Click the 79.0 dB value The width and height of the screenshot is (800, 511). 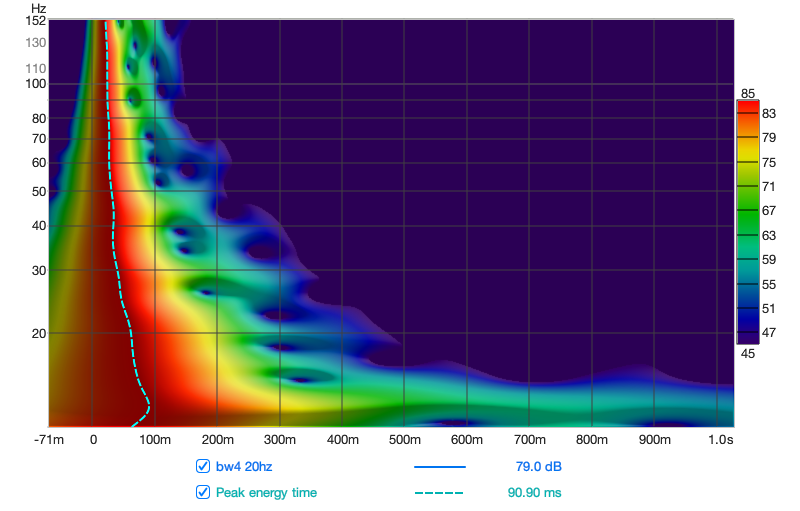click(x=538, y=467)
